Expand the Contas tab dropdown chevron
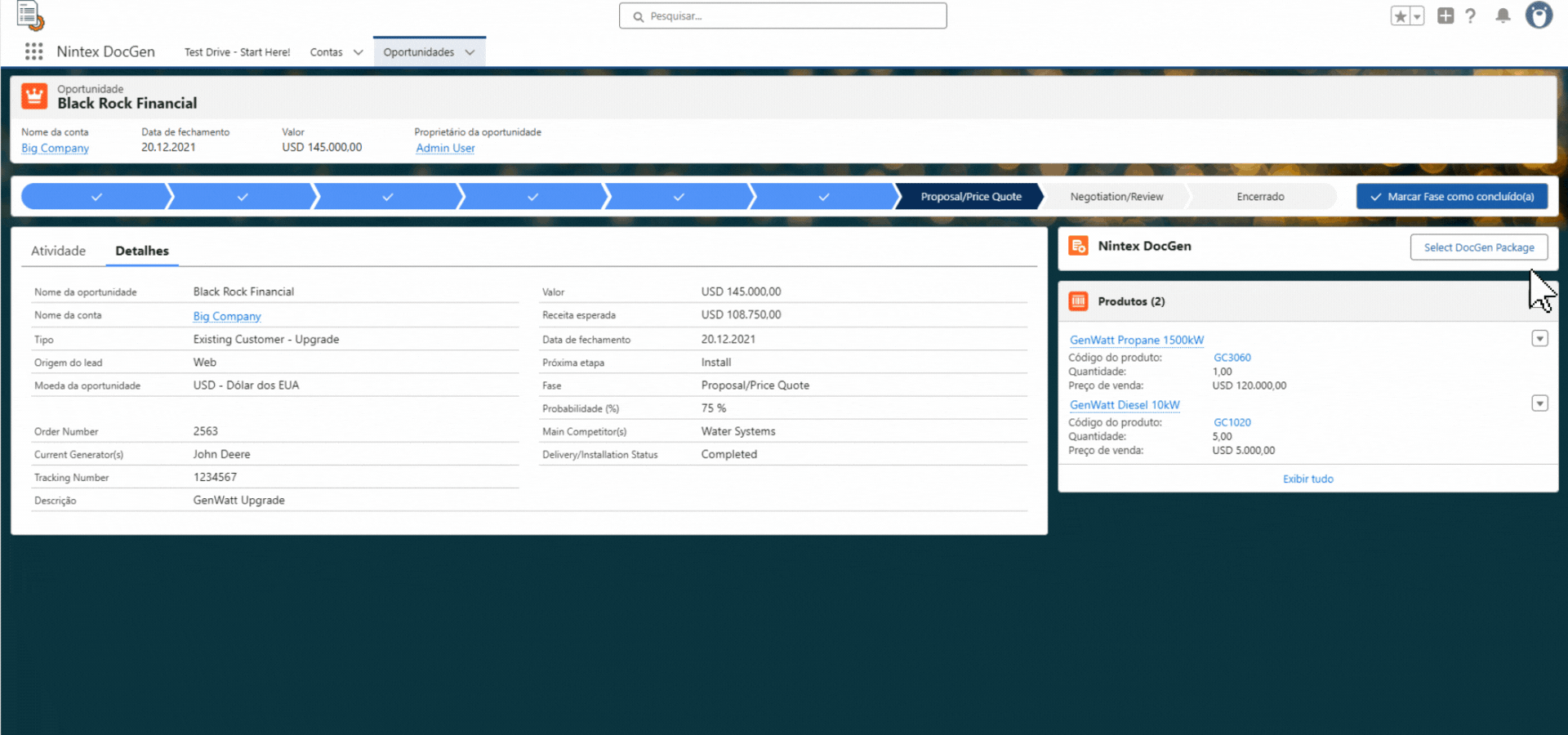 [358, 52]
